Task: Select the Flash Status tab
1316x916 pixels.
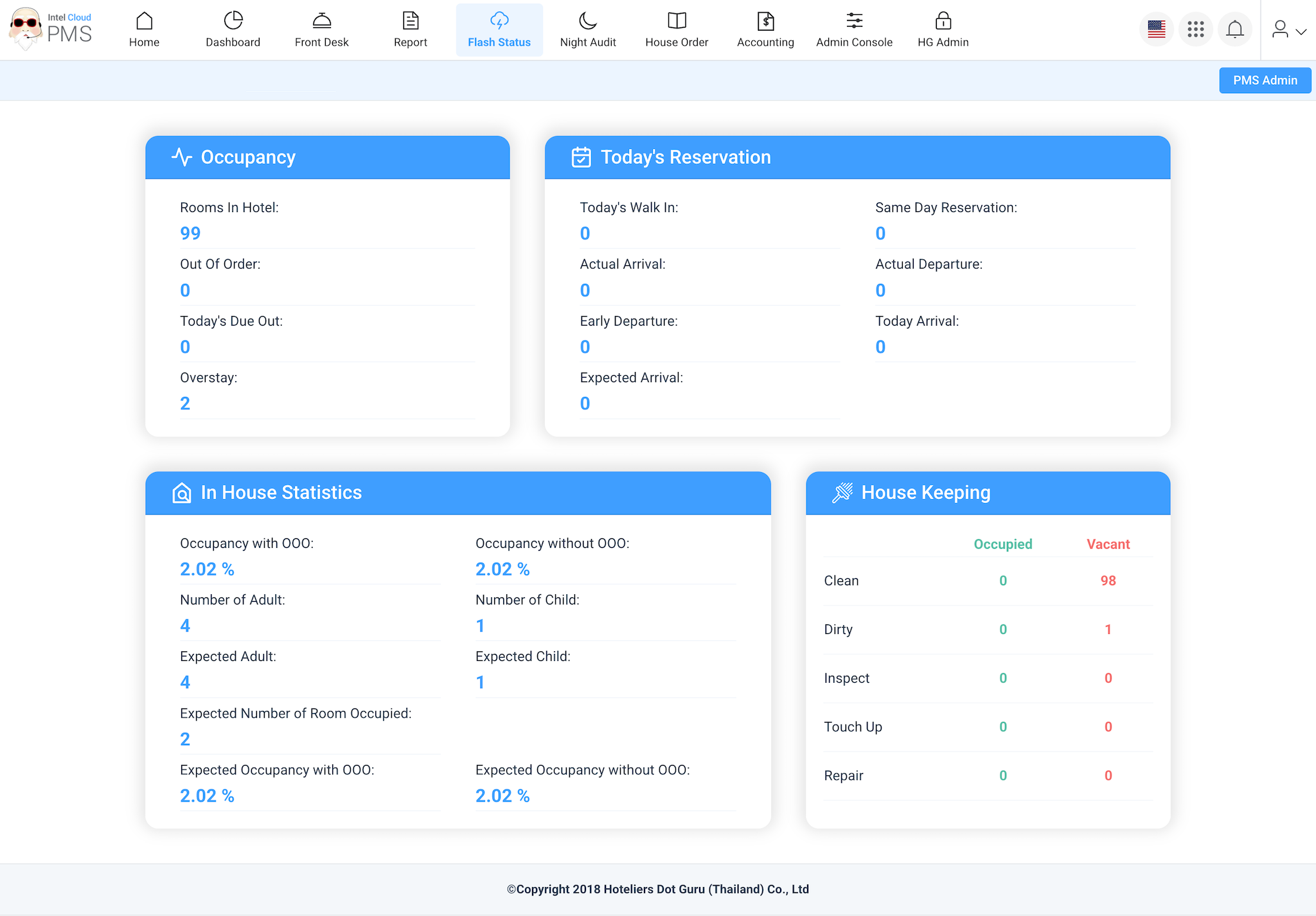Action: pyautogui.click(x=499, y=30)
